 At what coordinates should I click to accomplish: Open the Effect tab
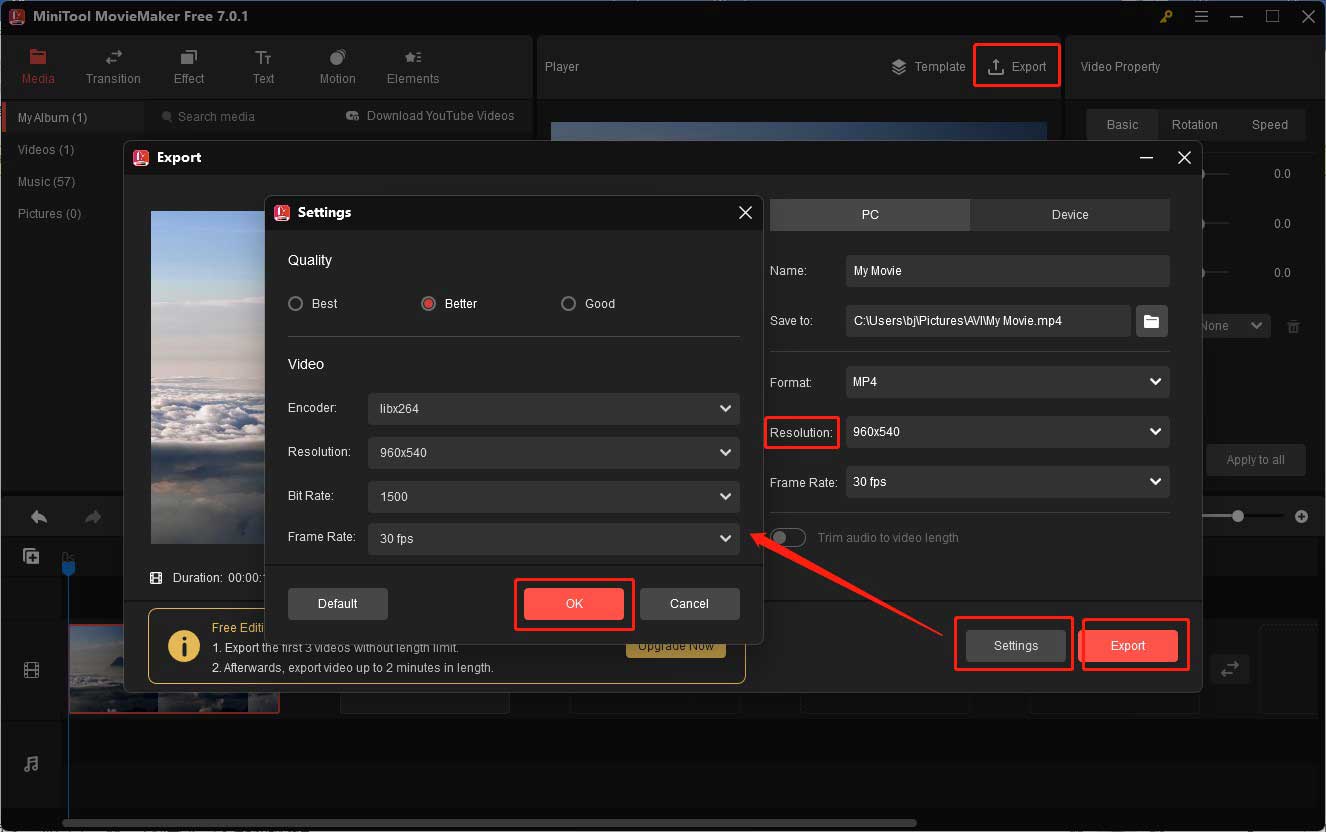[x=188, y=66]
